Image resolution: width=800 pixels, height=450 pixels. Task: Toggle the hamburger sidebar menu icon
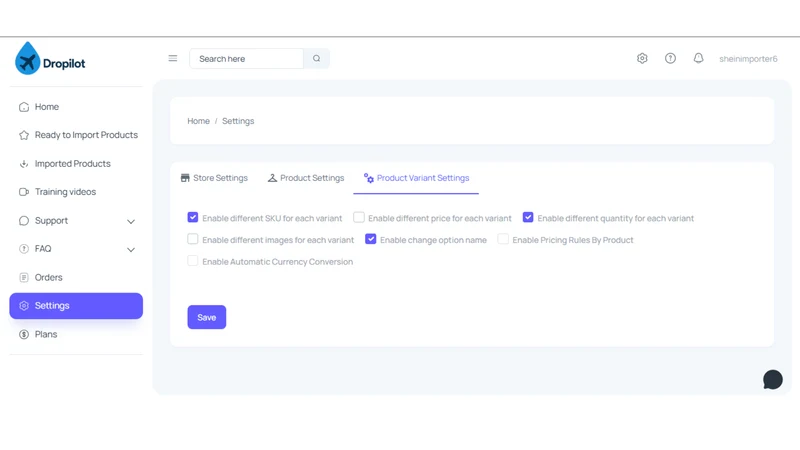[173, 58]
